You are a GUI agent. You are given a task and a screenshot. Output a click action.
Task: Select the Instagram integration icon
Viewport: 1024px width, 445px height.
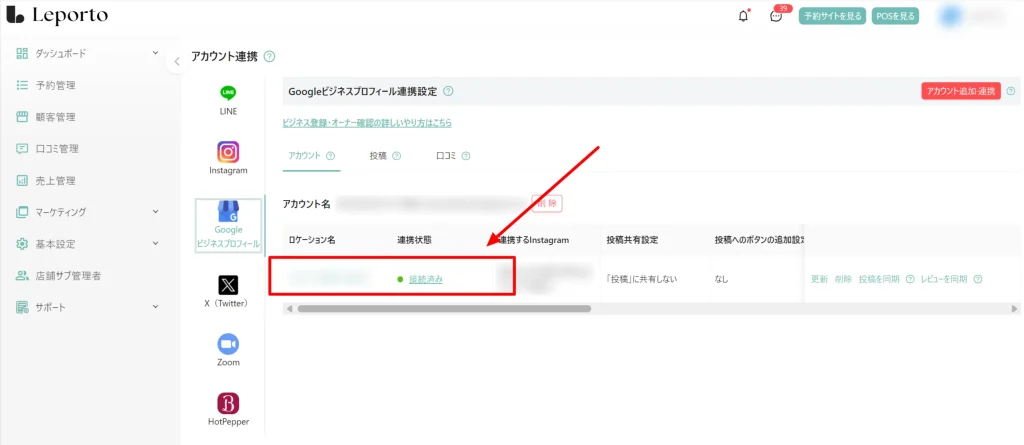click(228, 152)
